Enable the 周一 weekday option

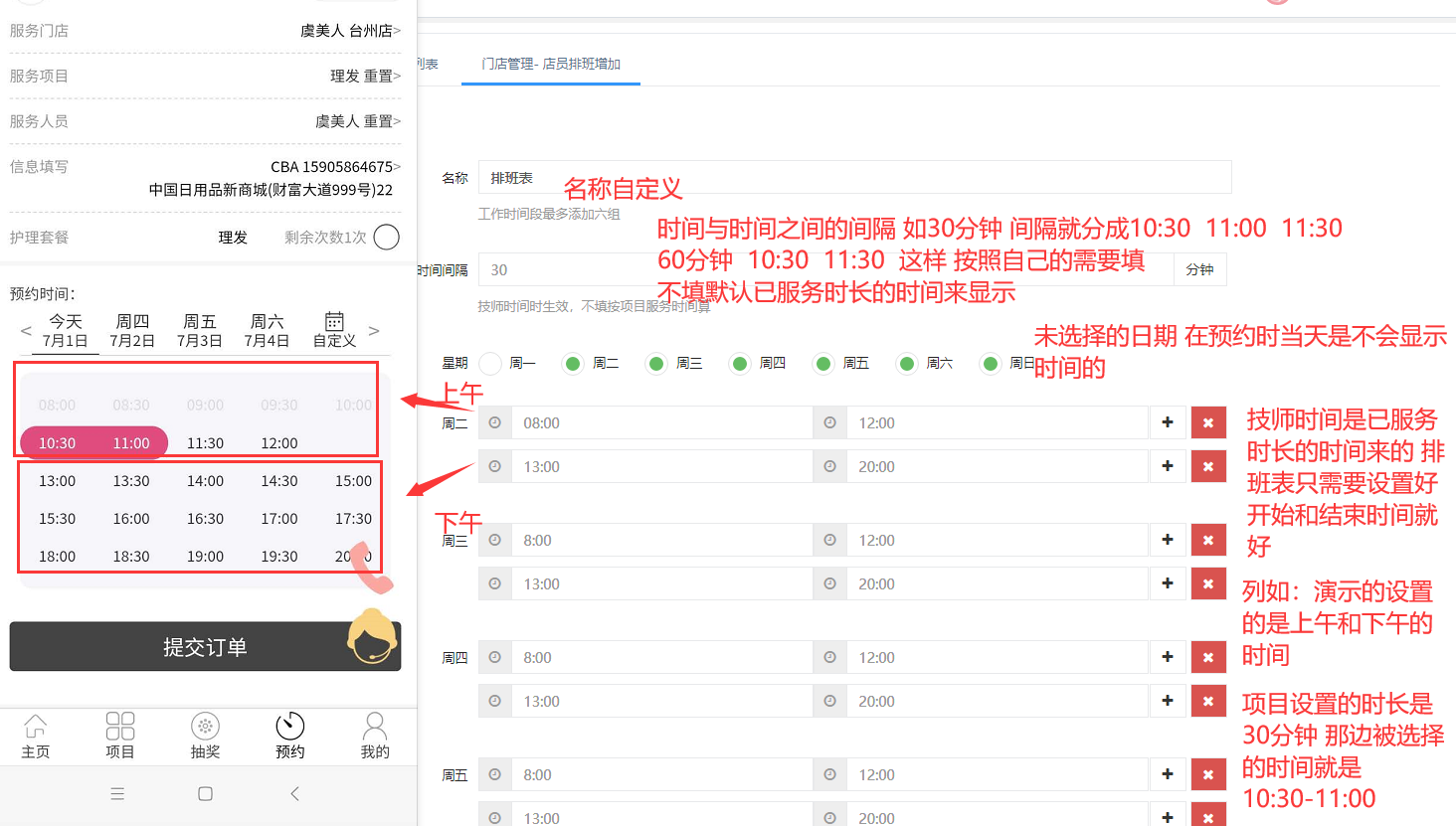tap(490, 364)
